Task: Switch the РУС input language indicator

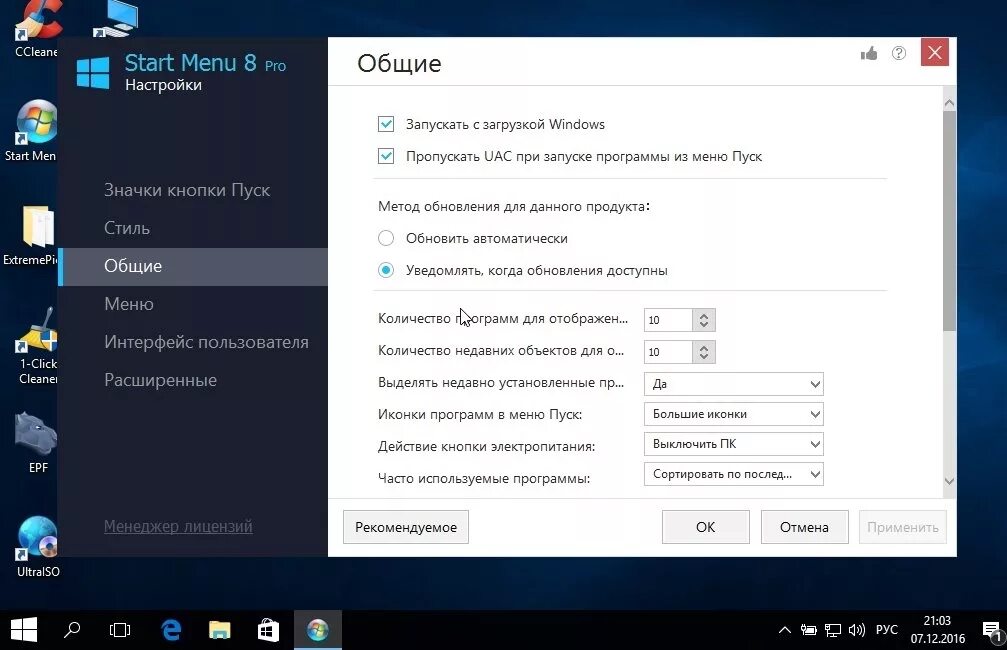Action: (887, 630)
